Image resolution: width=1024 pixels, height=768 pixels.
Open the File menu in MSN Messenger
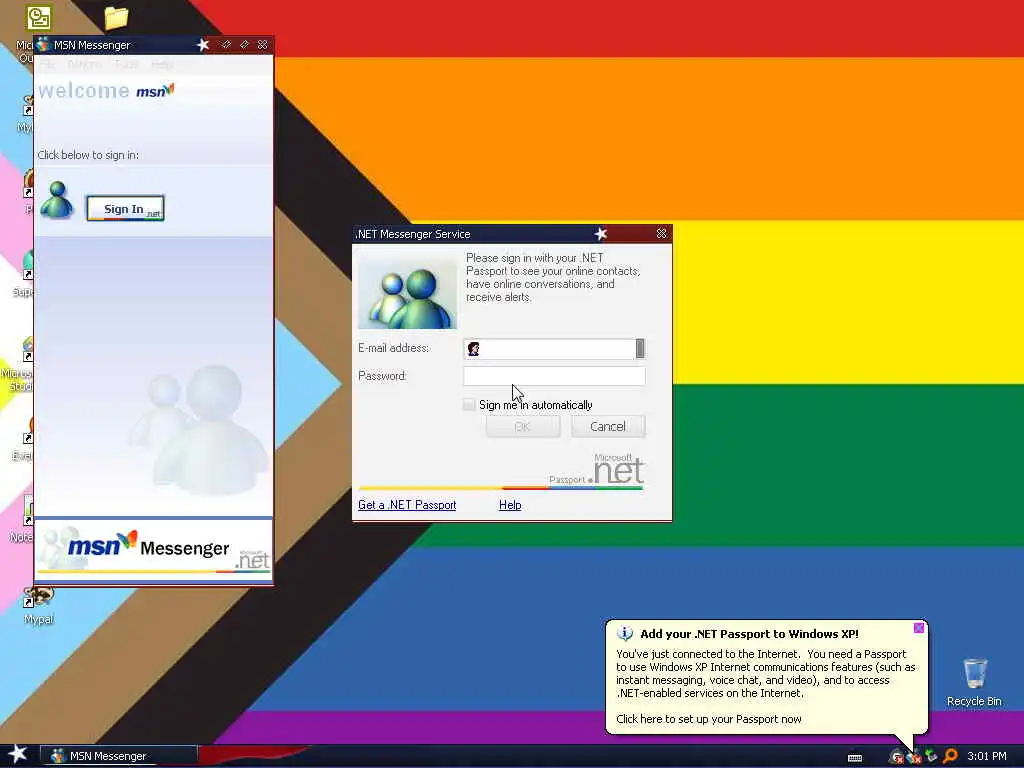[47, 64]
